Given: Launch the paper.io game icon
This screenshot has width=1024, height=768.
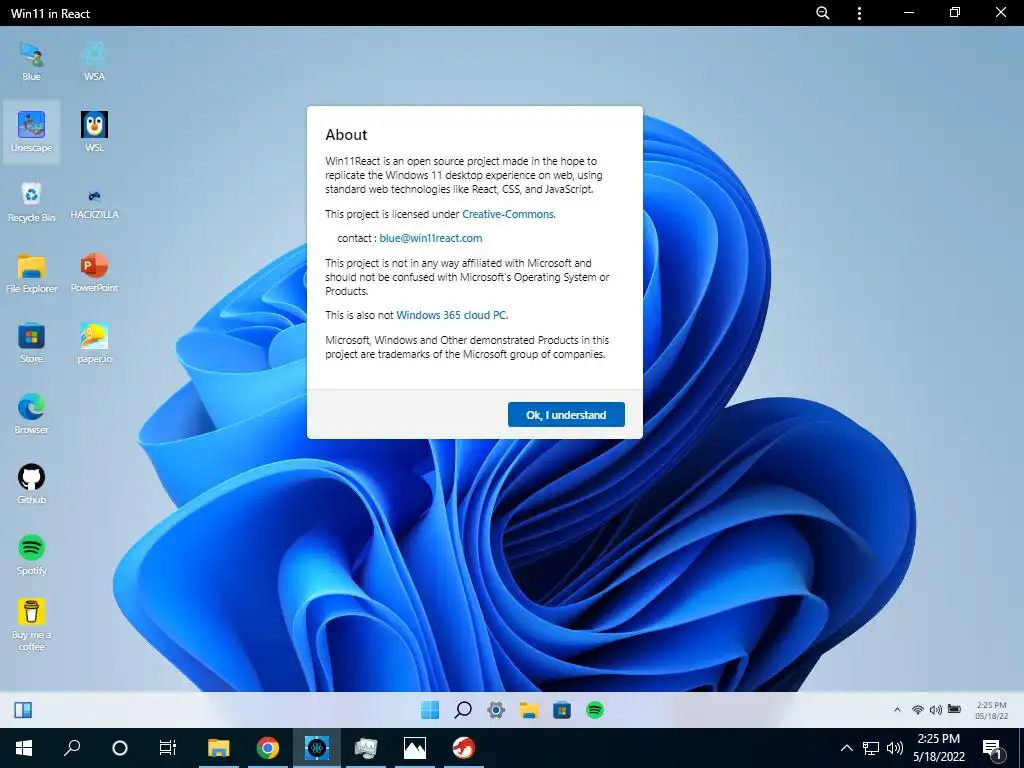Looking at the screenshot, I should pyautogui.click(x=94, y=343).
